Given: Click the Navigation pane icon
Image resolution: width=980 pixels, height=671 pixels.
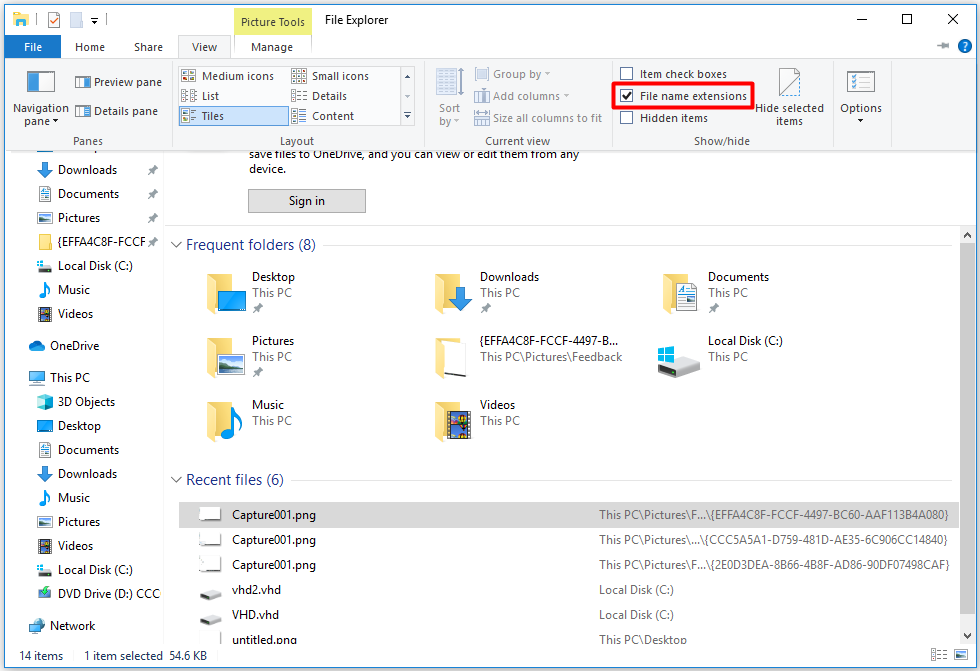Looking at the screenshot, I should coord(40,83).
